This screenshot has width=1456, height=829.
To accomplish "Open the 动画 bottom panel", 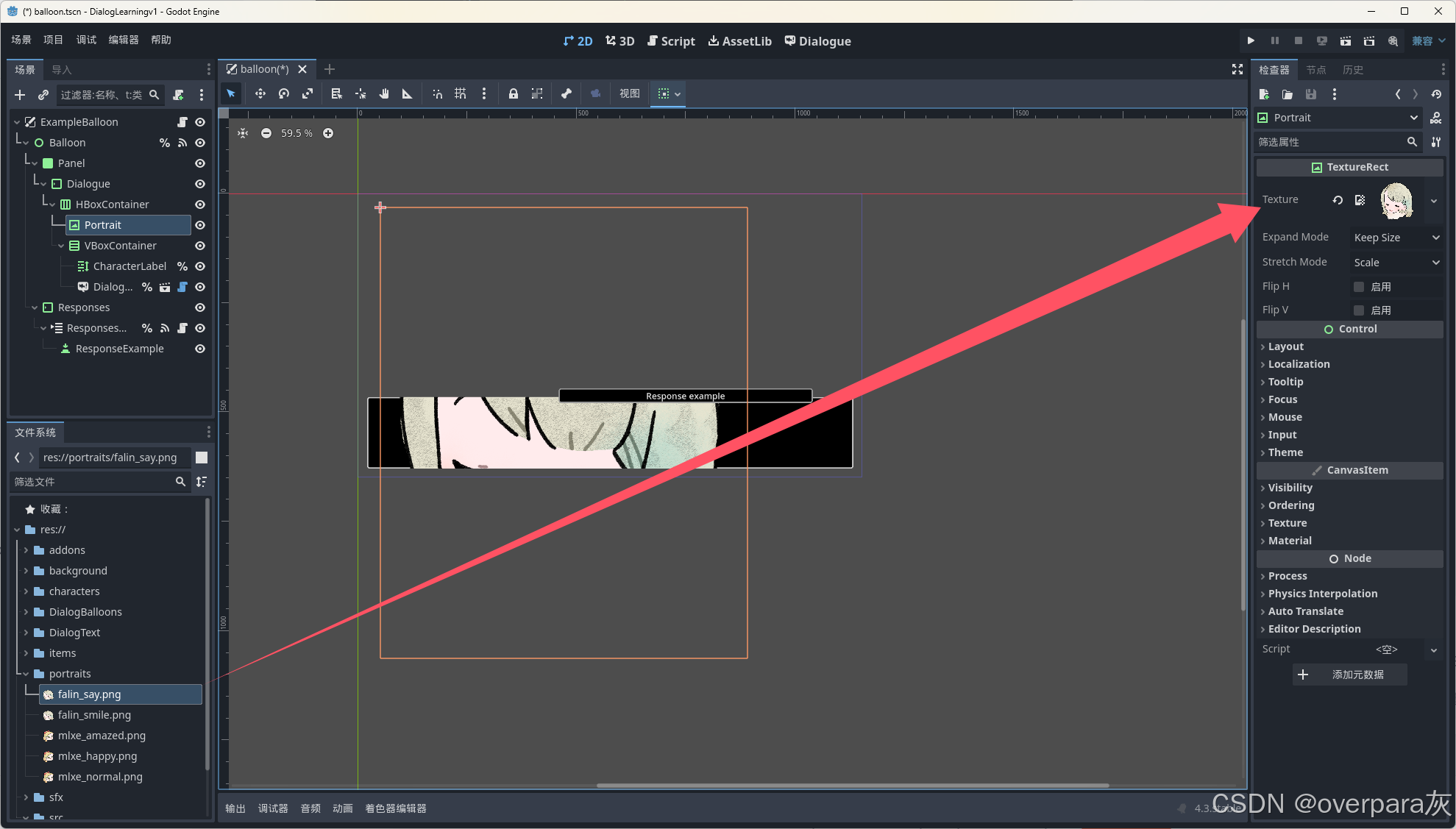I will 343,808.
